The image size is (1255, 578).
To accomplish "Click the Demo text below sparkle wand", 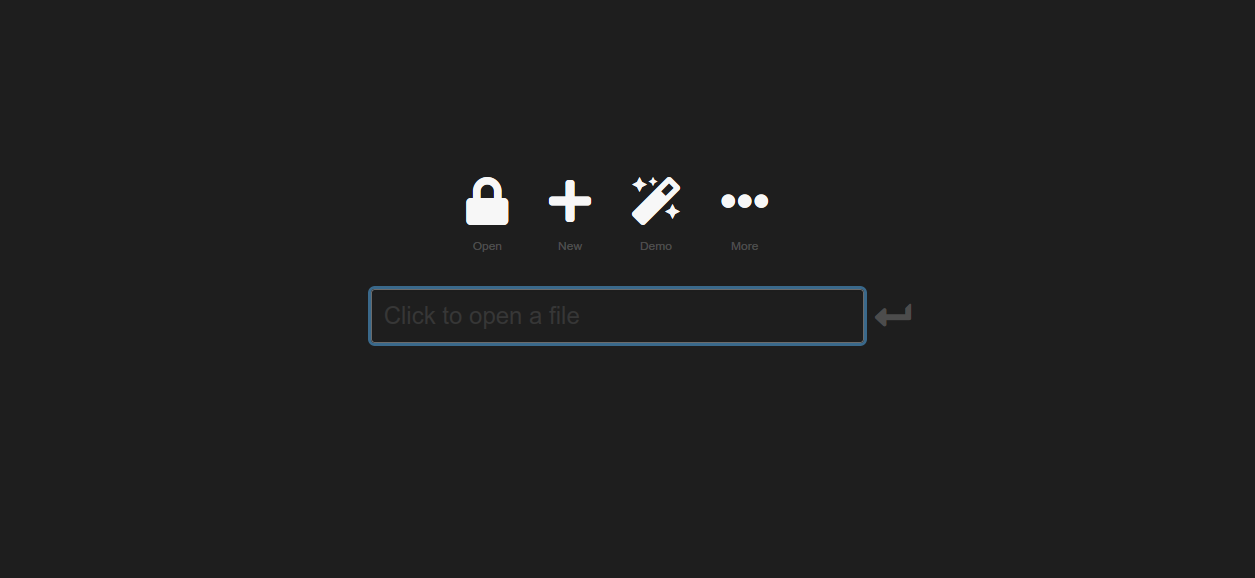I will (656, 246).
